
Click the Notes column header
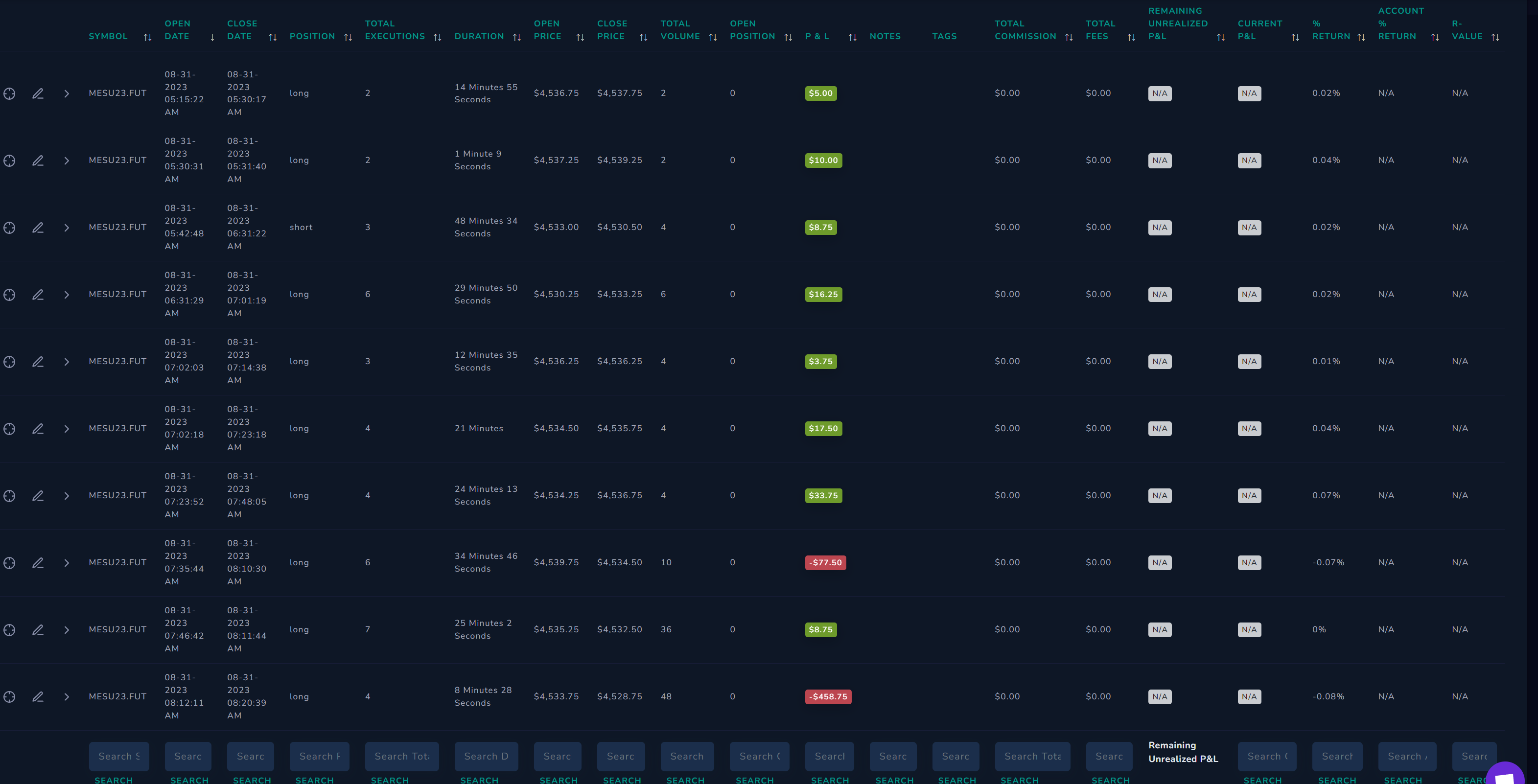[x=885, y=36]
